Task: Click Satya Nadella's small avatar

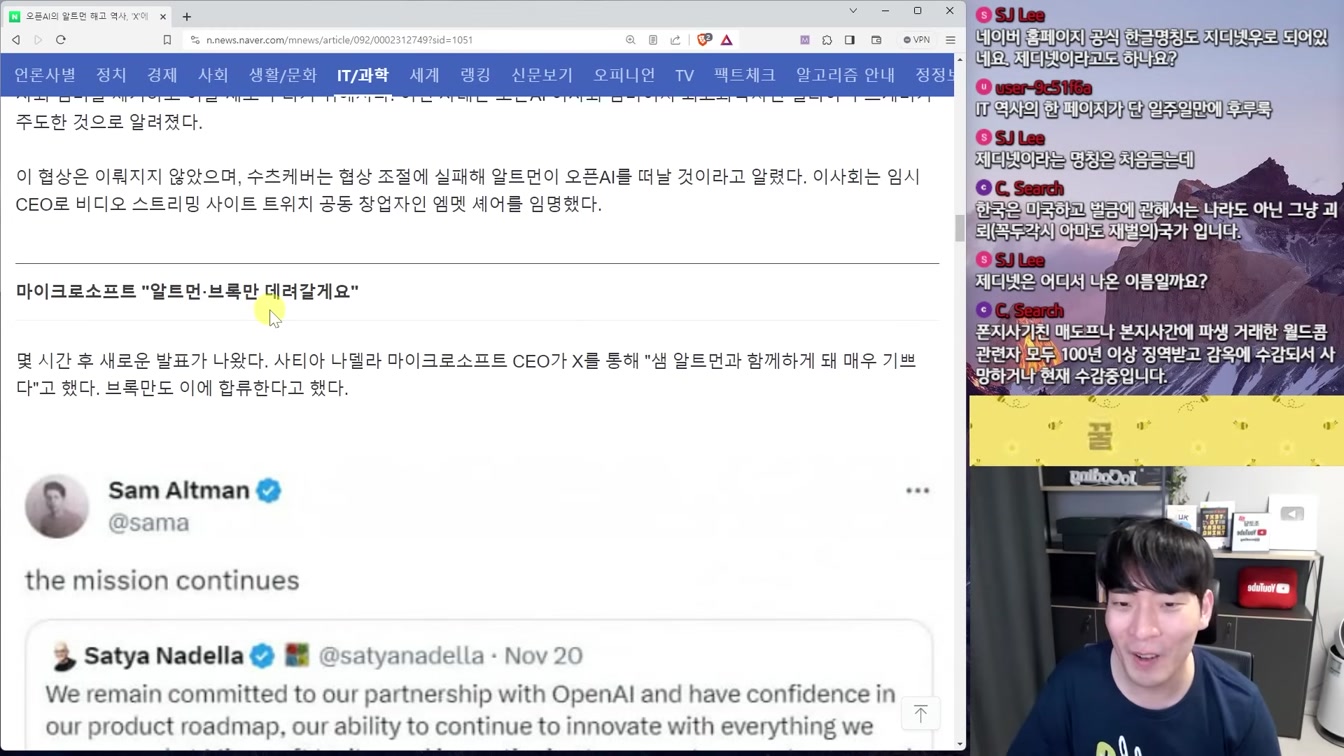Action: (63, 656)
